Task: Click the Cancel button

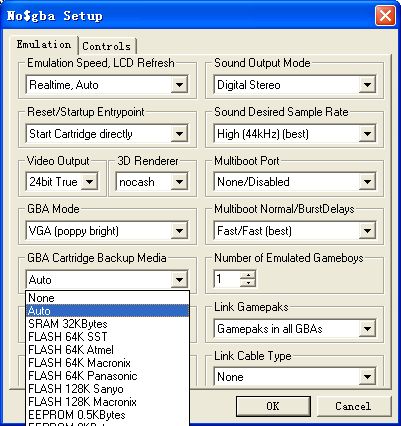Action: click(353, 406)
